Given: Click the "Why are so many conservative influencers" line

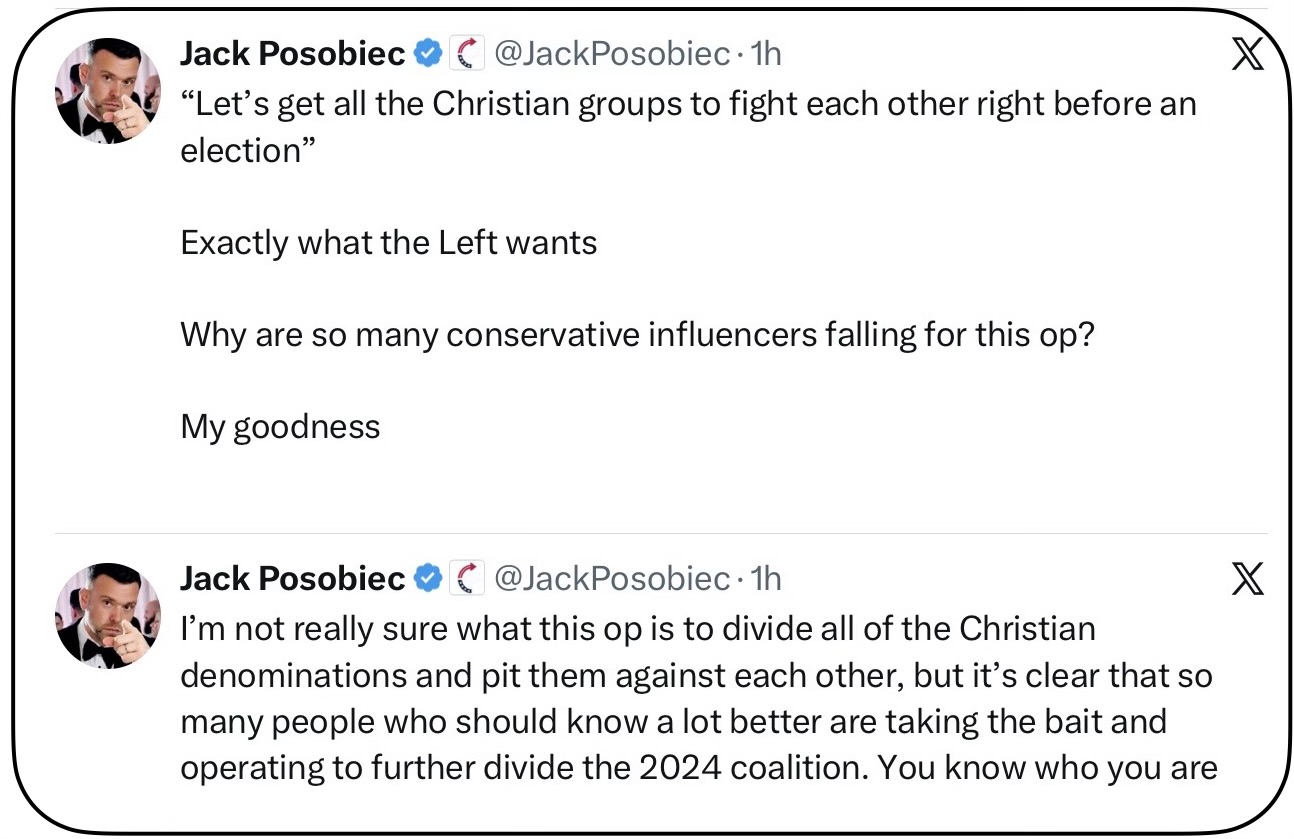Looking at the screenshot, I should [x=637, y=334].
